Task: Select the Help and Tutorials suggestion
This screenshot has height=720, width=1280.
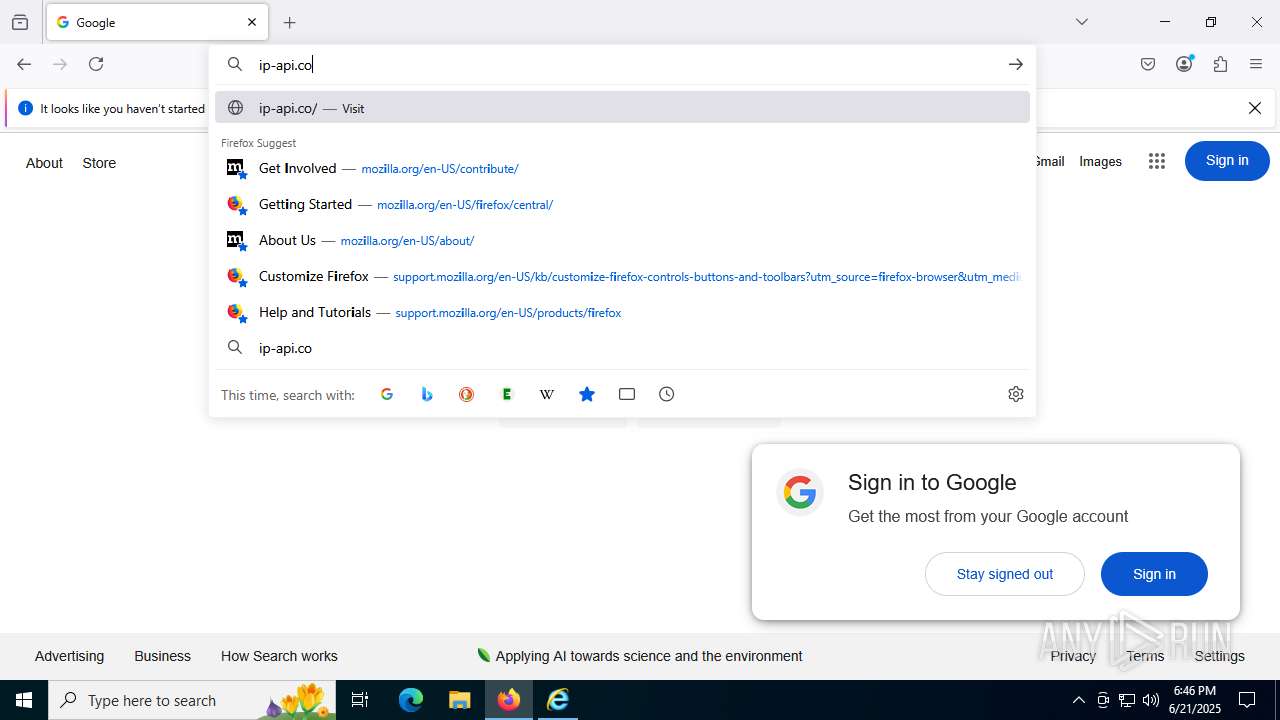Action: click(x=622, y=312)
